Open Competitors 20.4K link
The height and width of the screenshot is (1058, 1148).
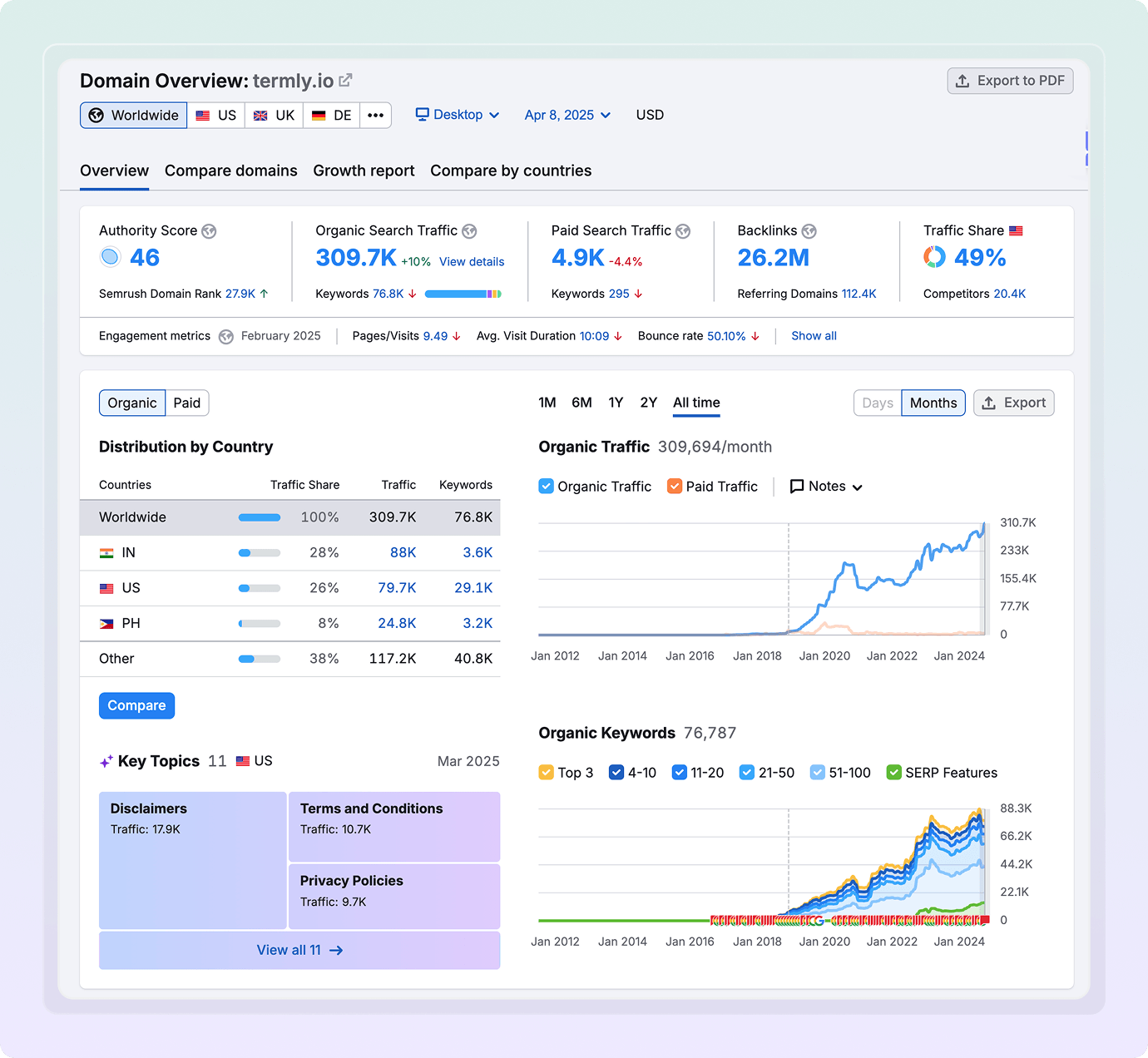point(1009,294)
